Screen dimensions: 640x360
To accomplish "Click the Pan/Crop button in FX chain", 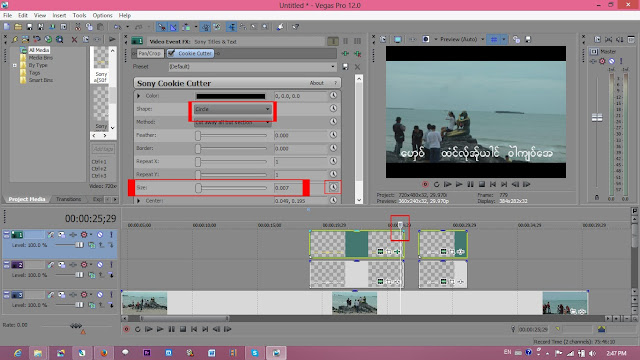I will [x=149, y=53].
